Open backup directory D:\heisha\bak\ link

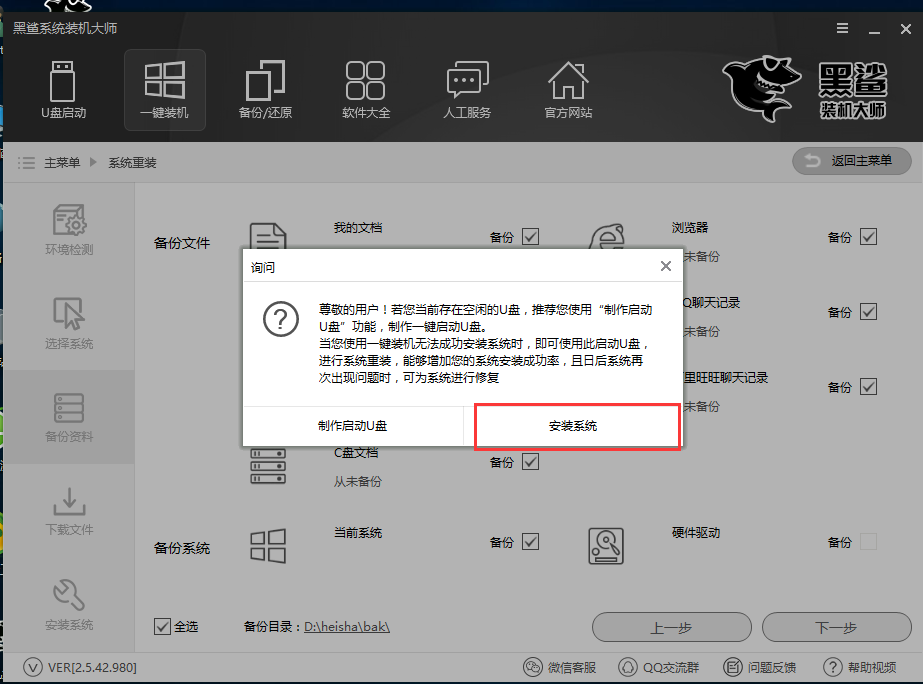pos(347,626)
